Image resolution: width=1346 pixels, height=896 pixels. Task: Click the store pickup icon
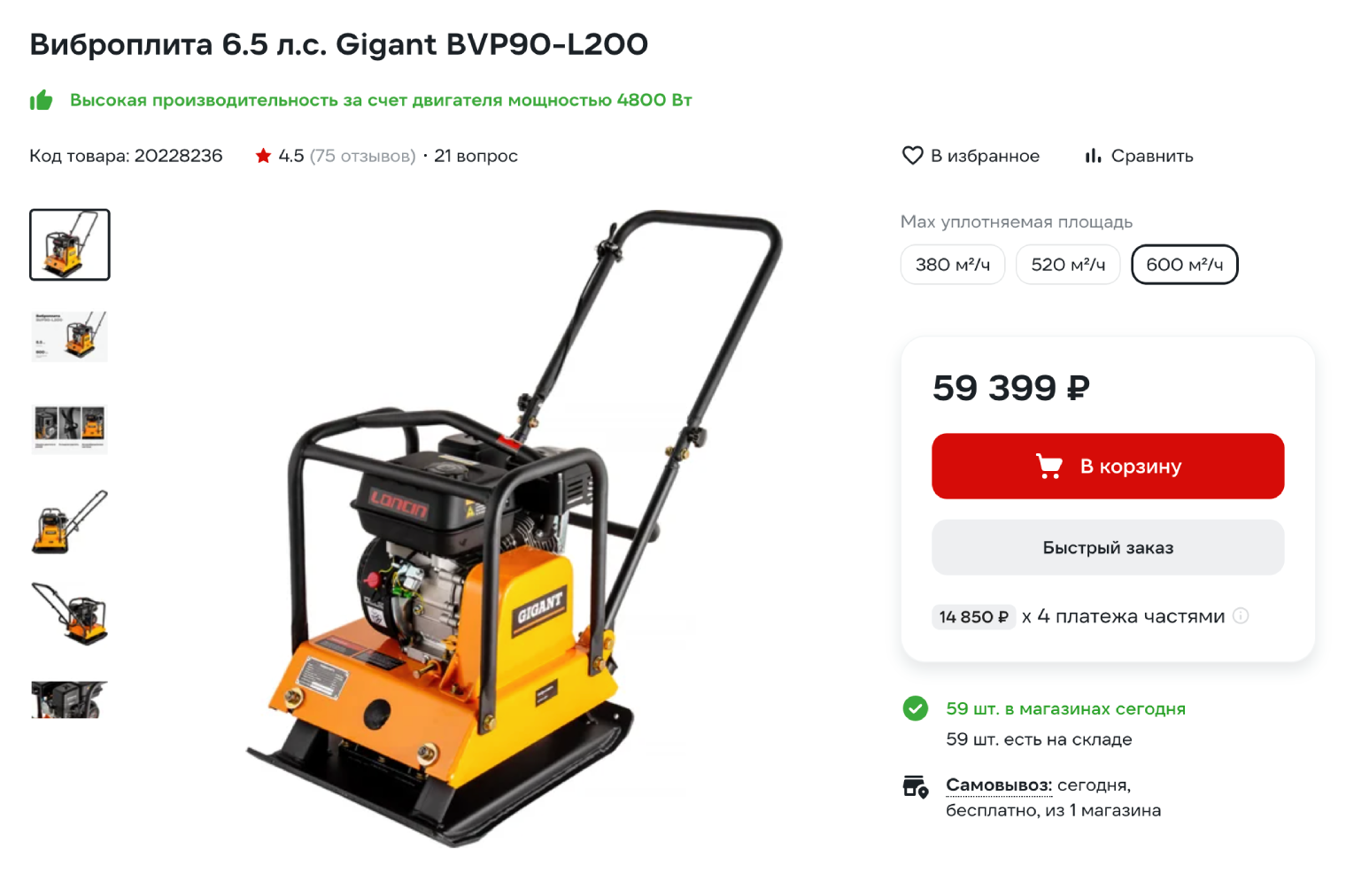pos(915,786)
